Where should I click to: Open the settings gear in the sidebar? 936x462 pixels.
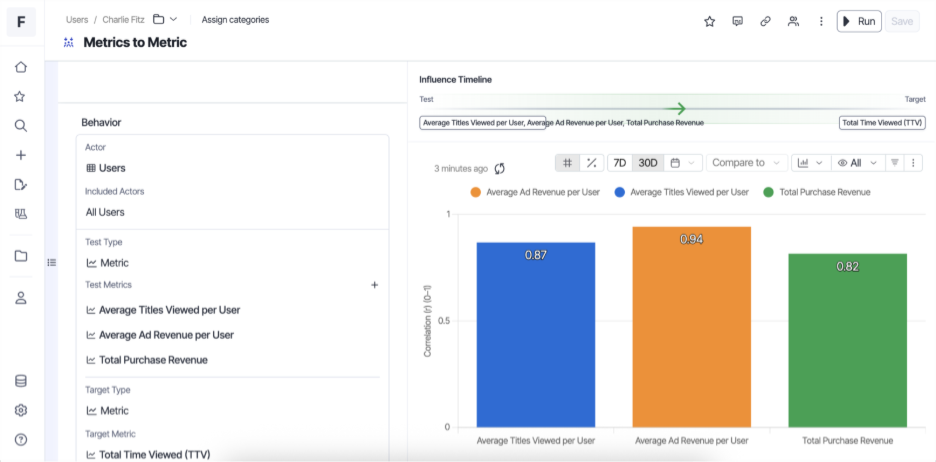(x=21, y=410)
